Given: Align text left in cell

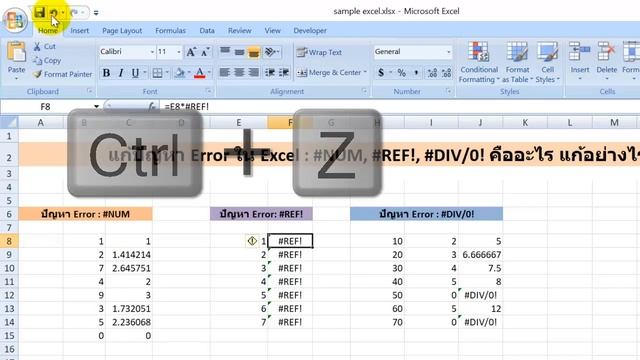Looking at the screenshot, I should click(224, 73).
